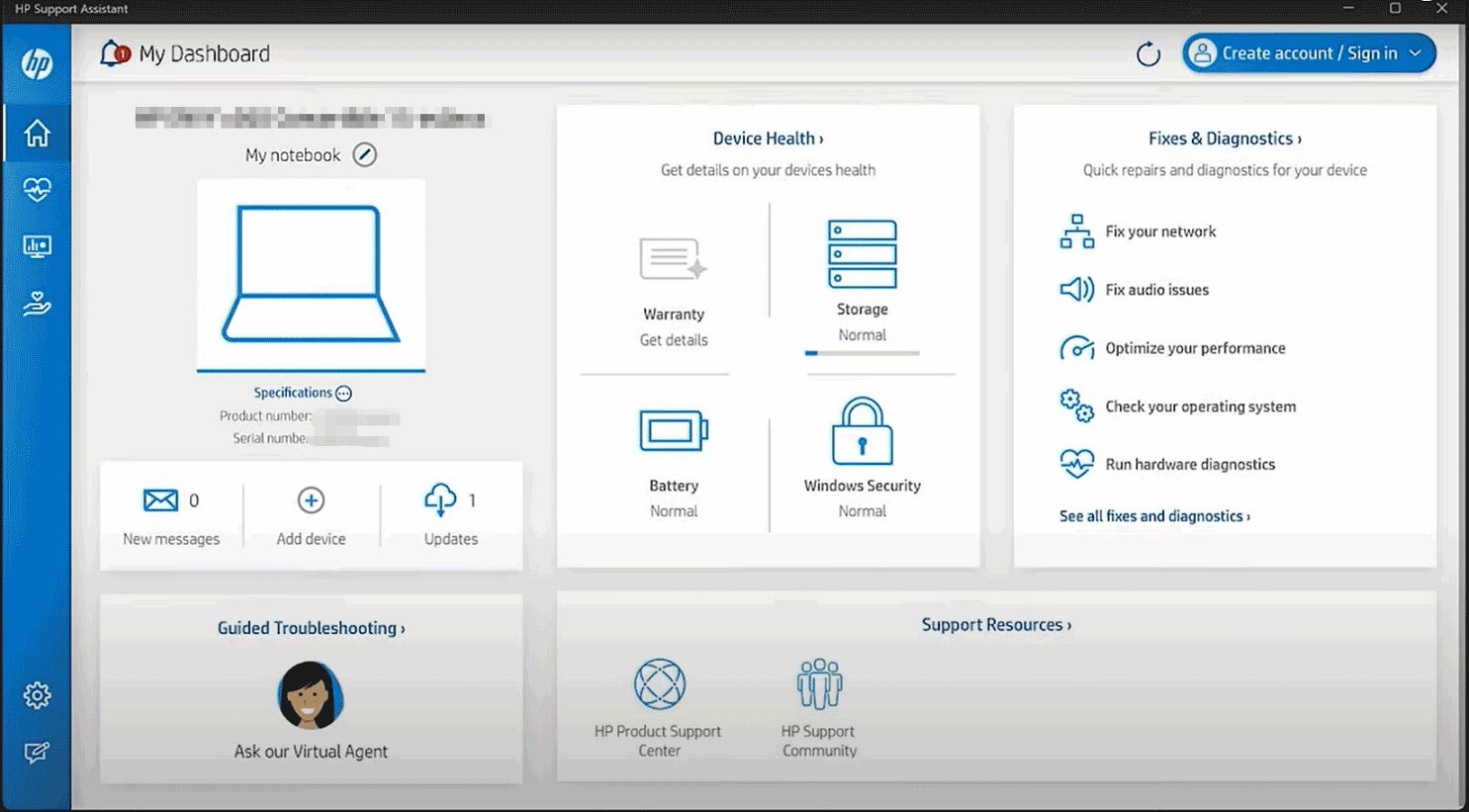Open Device Health details

click(x=769, y=137)
